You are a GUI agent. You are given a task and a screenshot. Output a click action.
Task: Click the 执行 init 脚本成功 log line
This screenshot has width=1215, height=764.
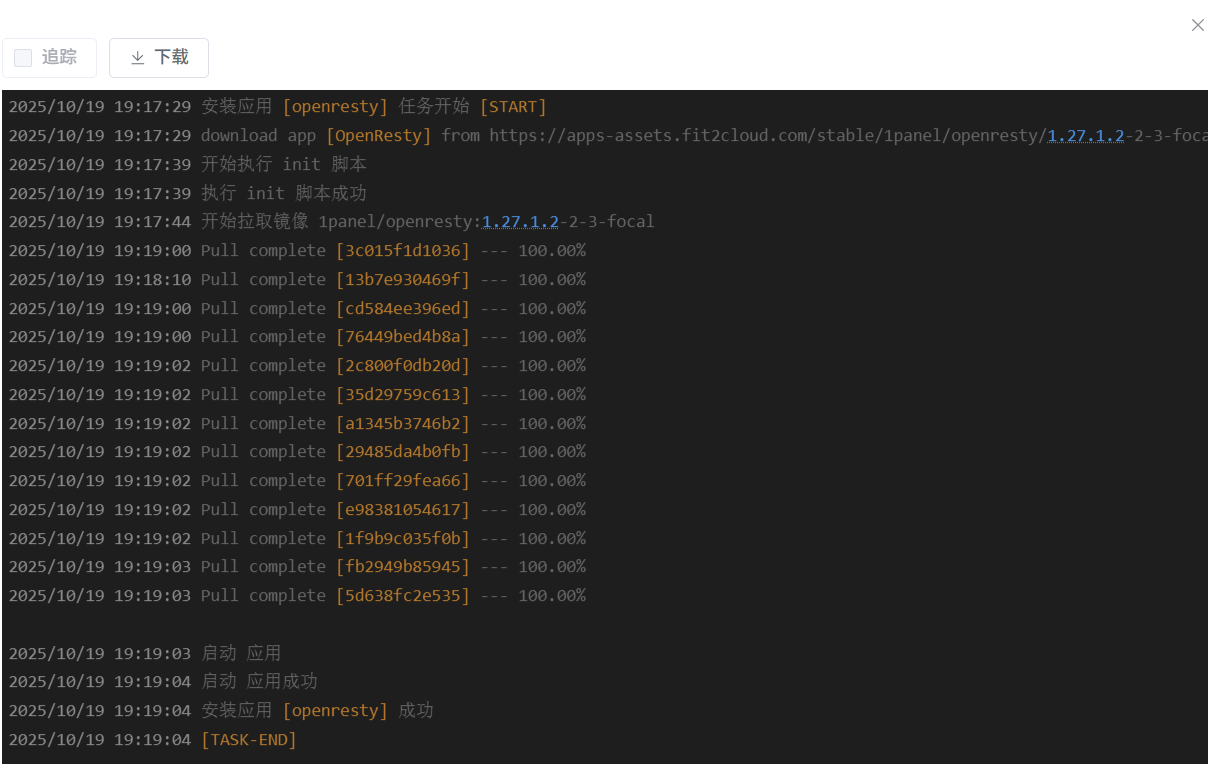(284, 193)
